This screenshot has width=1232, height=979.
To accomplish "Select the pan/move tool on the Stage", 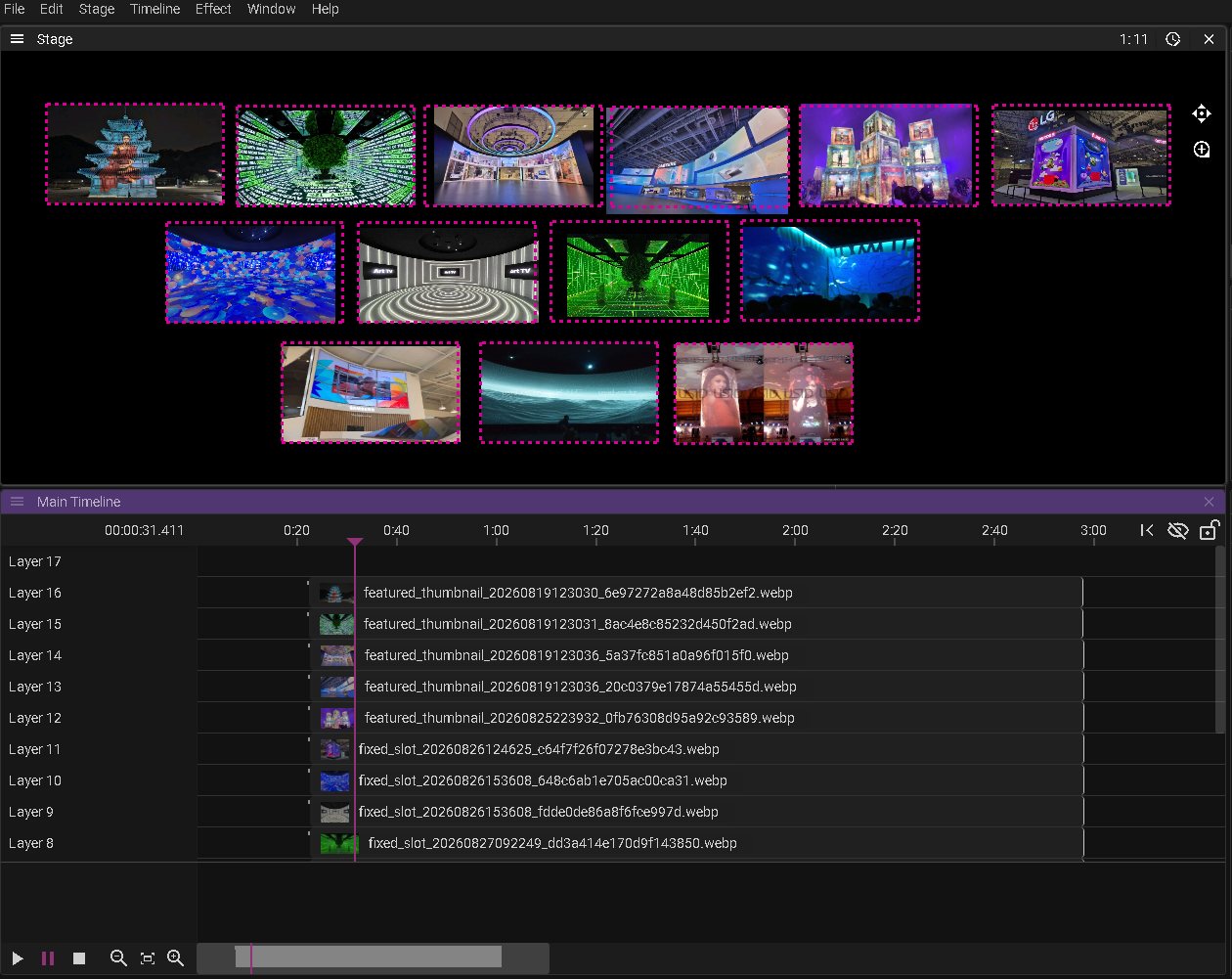I will [x=1202, y=113].
